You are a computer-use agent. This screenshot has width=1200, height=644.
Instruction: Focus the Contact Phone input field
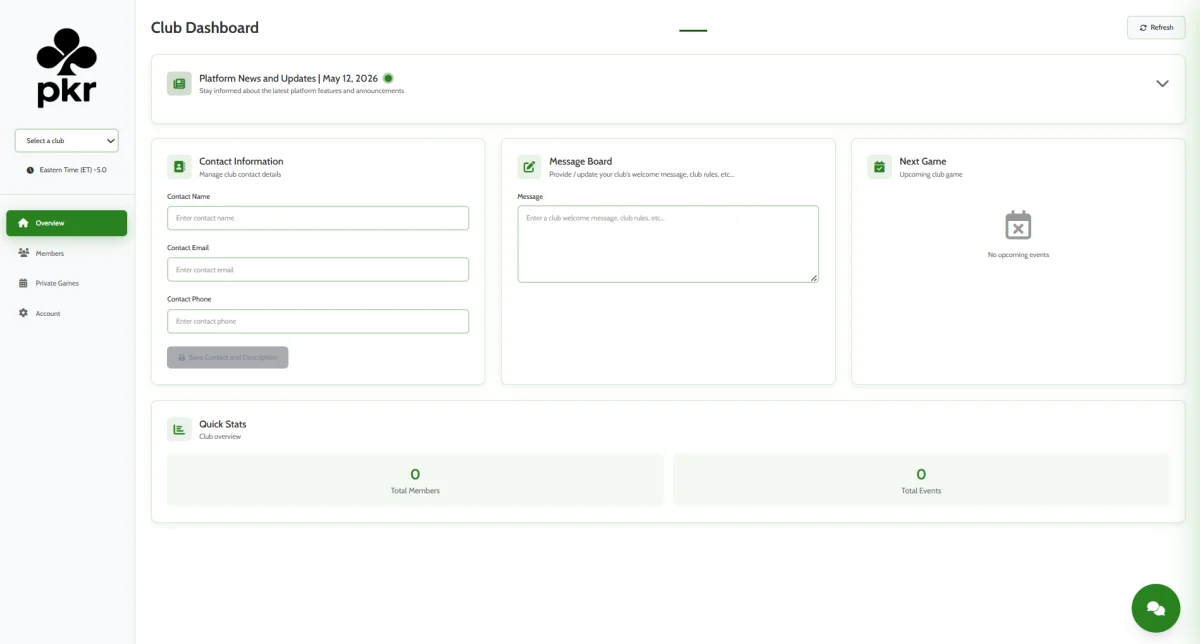tap(318, 321)
